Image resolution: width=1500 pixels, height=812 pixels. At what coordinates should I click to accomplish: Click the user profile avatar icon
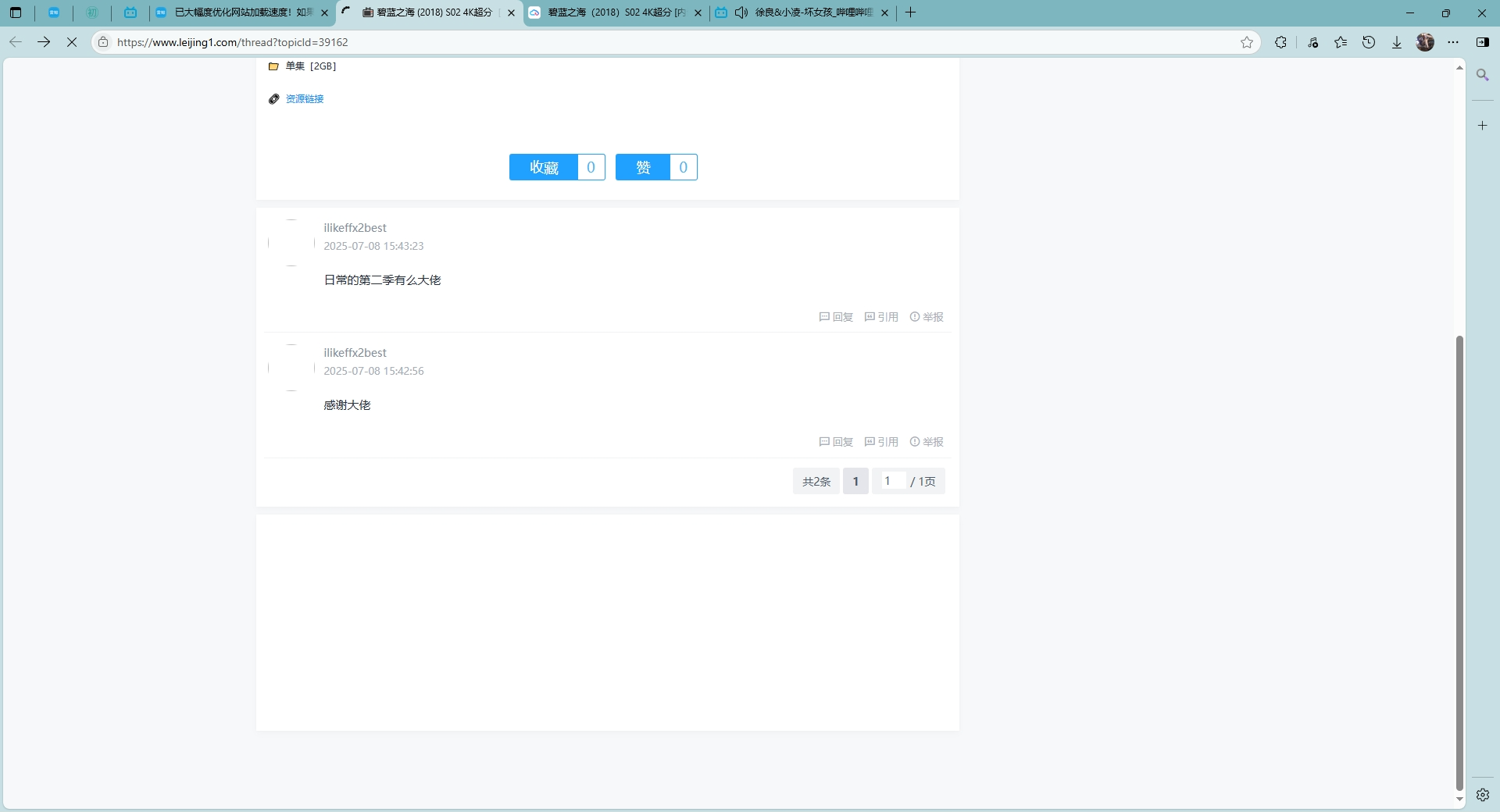(x=1425, y=42)
